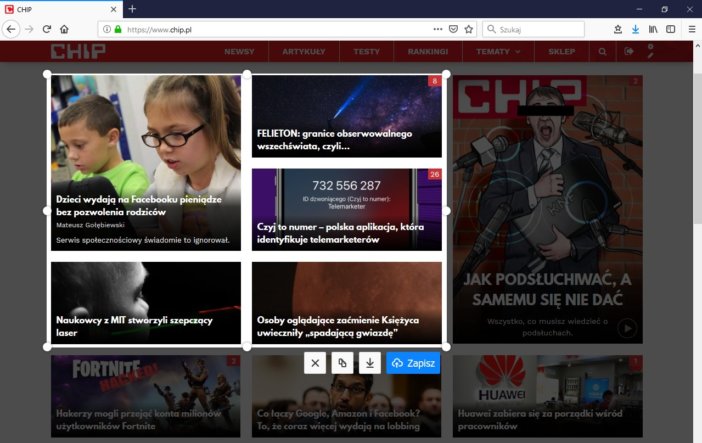Screen dimensions: 702x443
Task: Cancel the screenshot selection with X
Action: point(315,363)
